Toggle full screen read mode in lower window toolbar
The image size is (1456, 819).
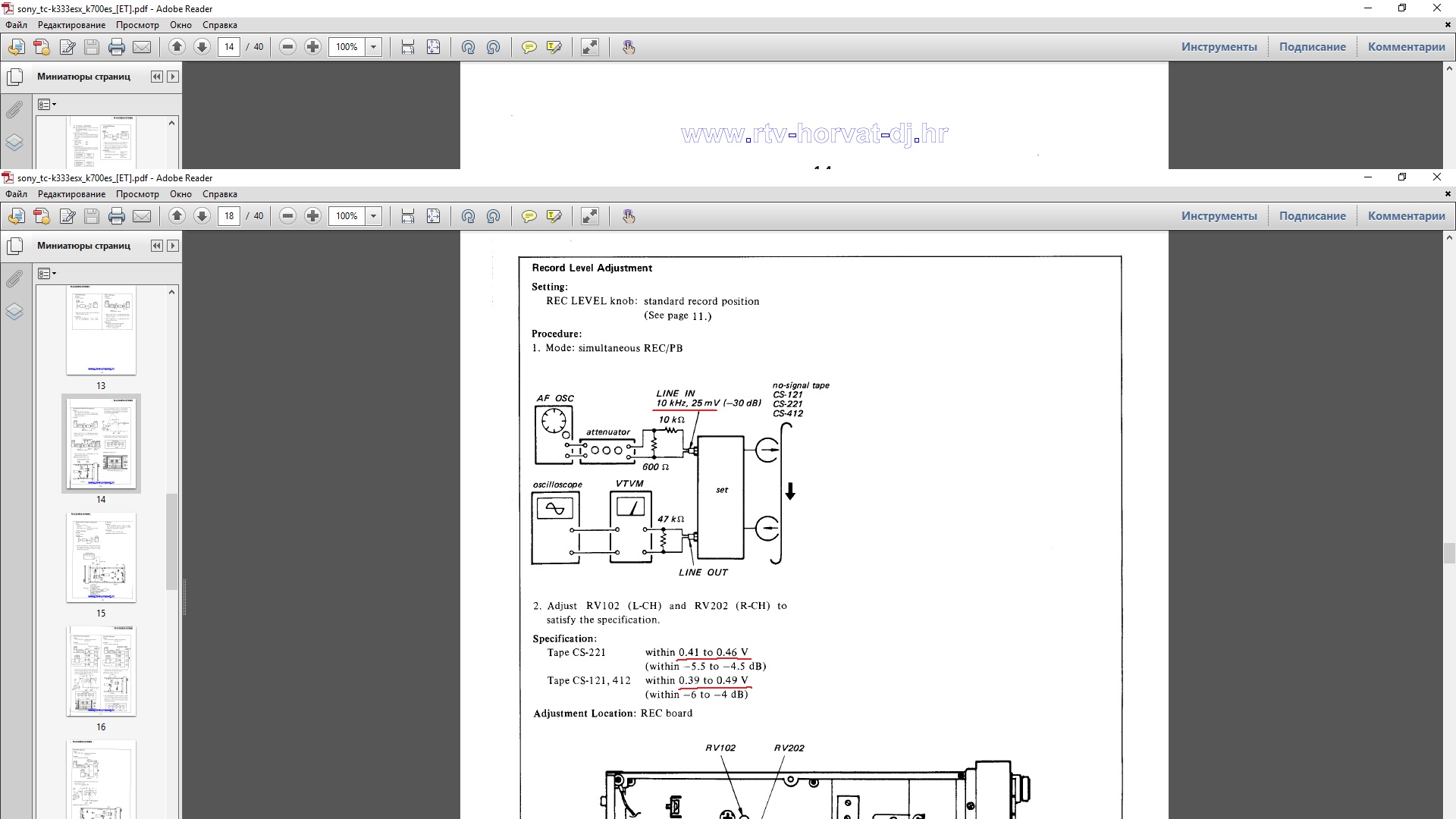590,216
